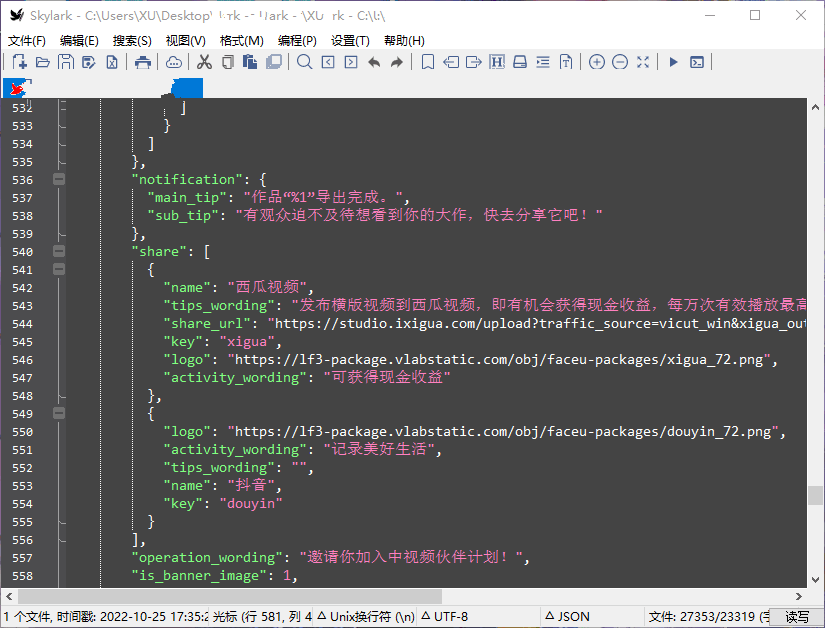Undo the last edit

(374, 62)
